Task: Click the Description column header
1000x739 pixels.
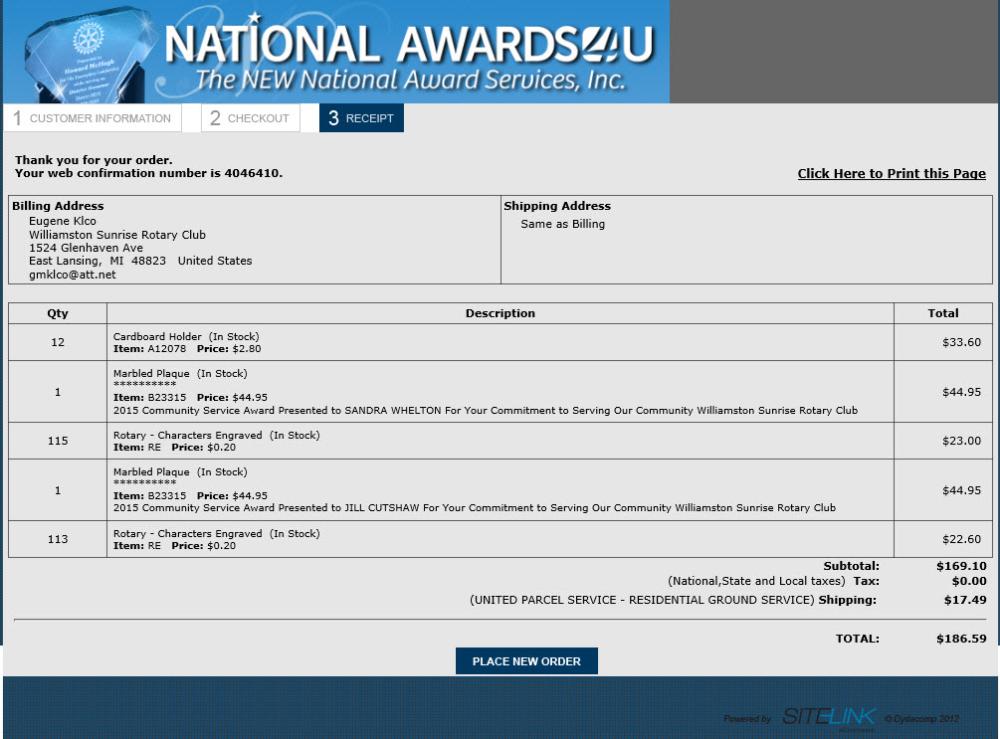Action: coord(500,313)
